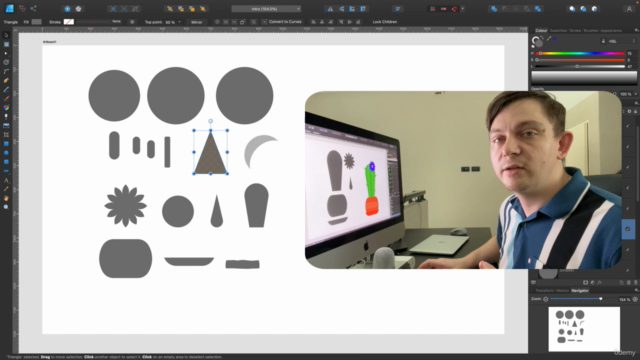Click the Stroke swatch in context toolbar

point(69,22)
